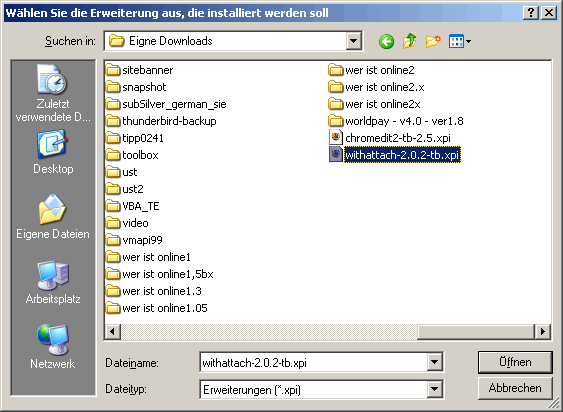
Task: Click the Abbrechen button
Action: [x=515, y=388]
